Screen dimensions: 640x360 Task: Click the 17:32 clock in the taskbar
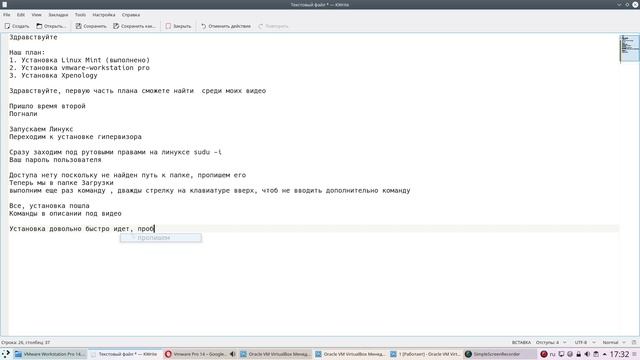(619, 354)
